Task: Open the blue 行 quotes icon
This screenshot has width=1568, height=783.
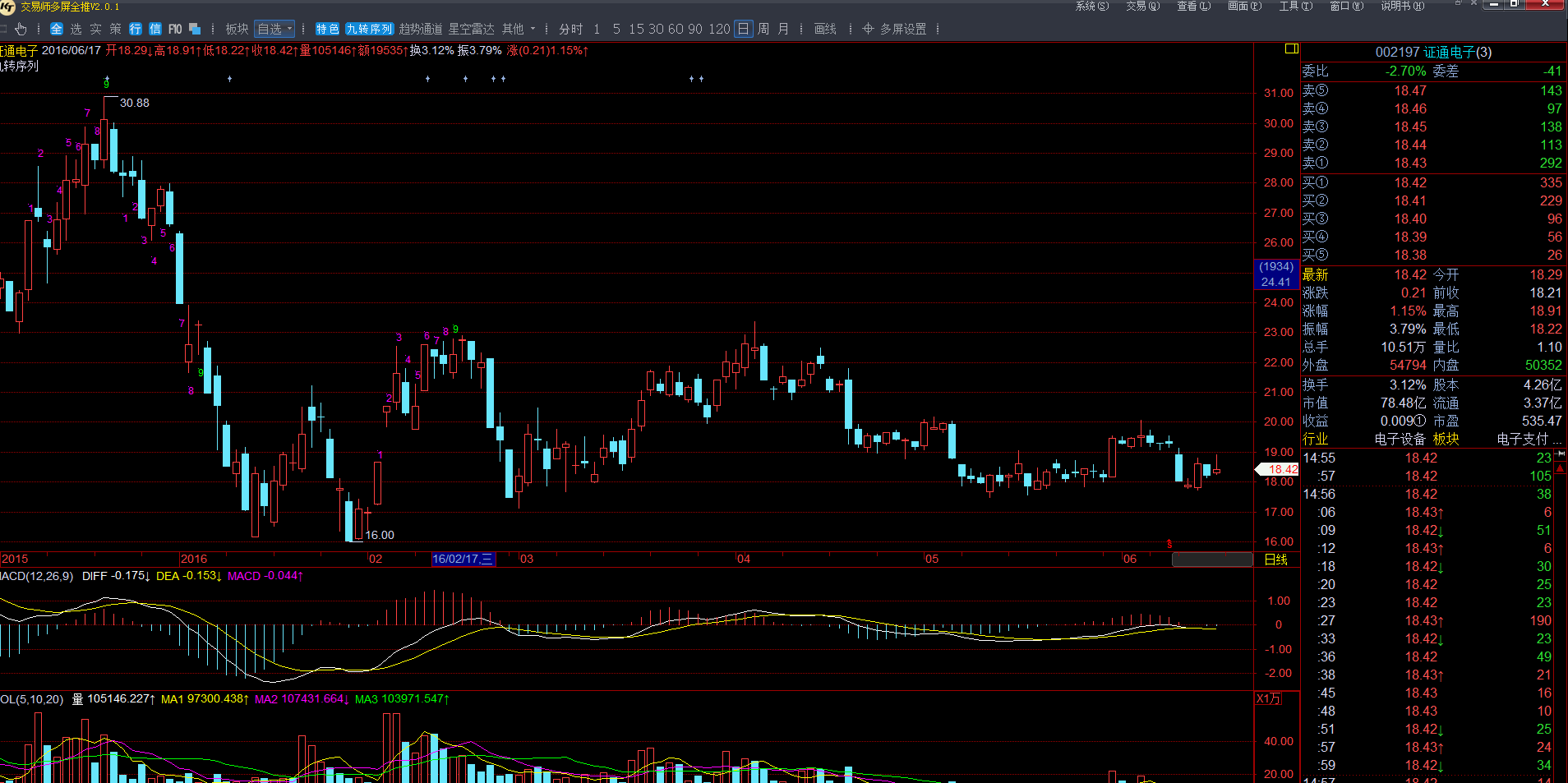Action: [x=136, y=29]
